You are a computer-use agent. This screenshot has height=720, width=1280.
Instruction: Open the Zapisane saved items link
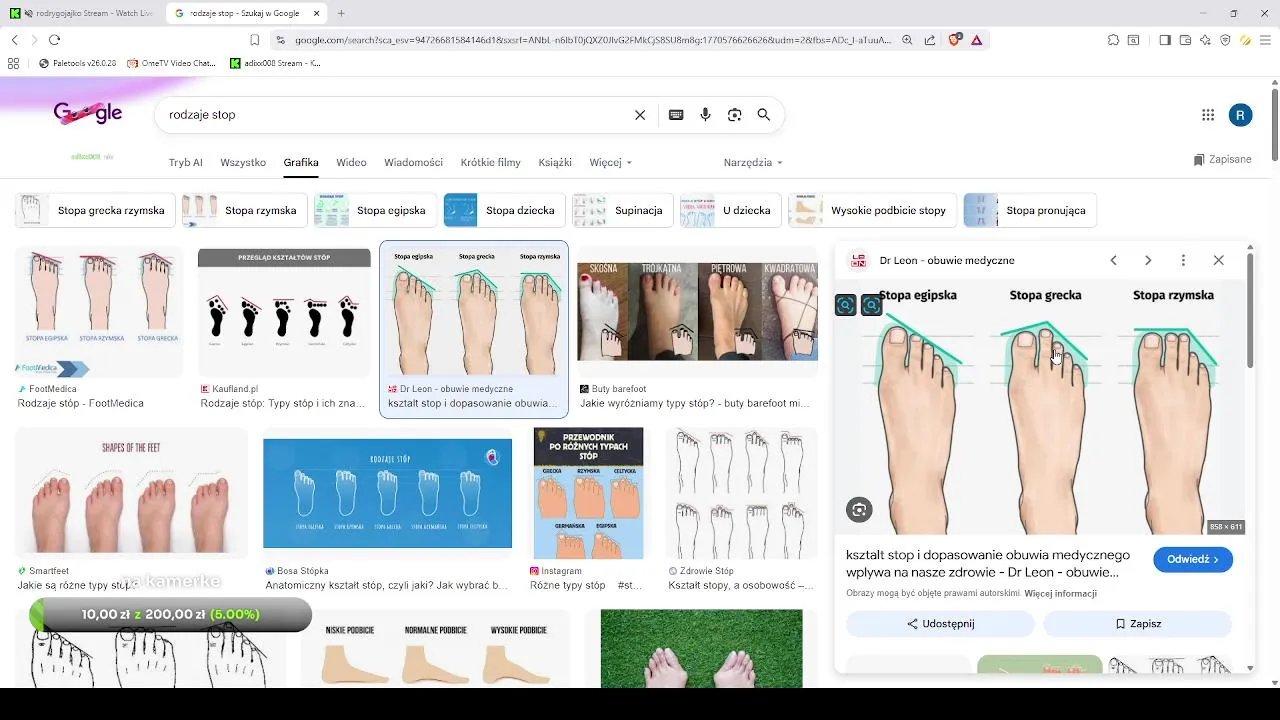click(1222, 160)
